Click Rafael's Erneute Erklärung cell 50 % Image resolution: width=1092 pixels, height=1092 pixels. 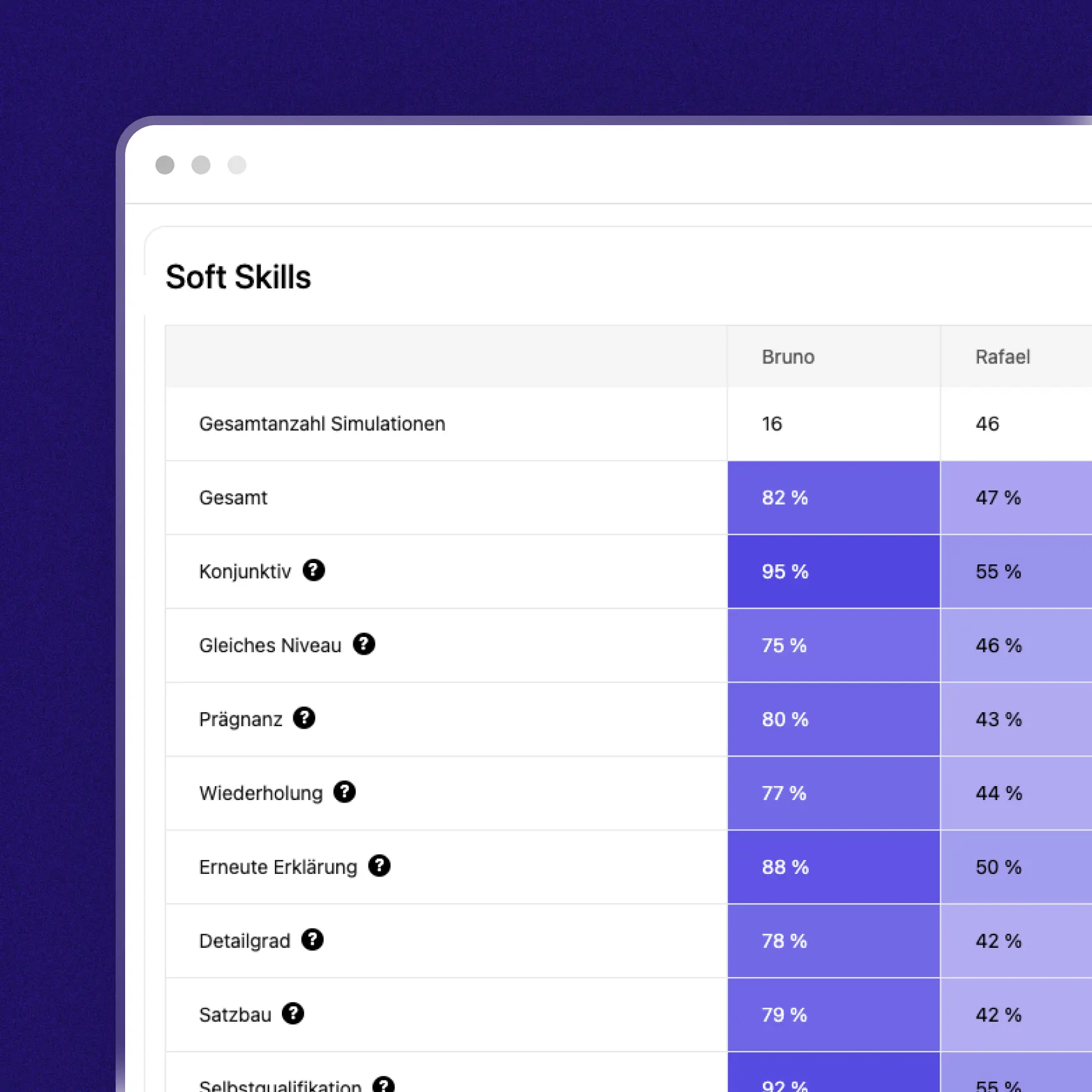(x=1016, y=868)
